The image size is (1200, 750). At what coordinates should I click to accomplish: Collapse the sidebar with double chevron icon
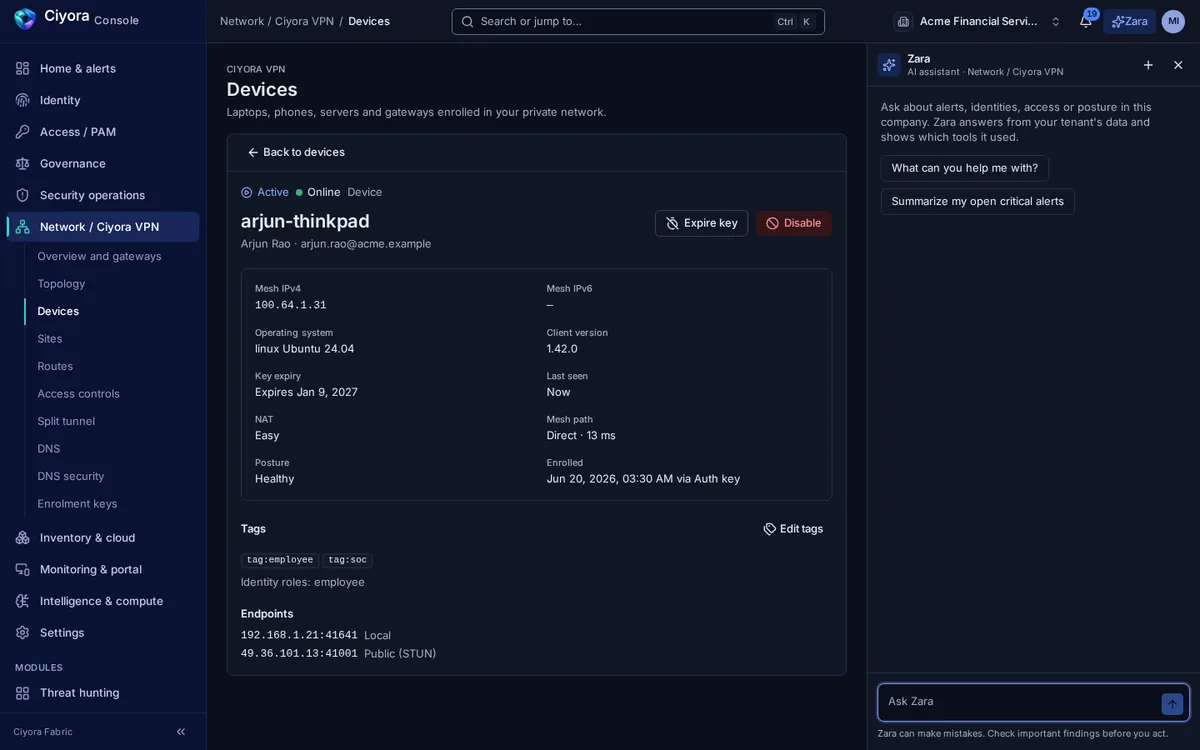pos(181,732)
